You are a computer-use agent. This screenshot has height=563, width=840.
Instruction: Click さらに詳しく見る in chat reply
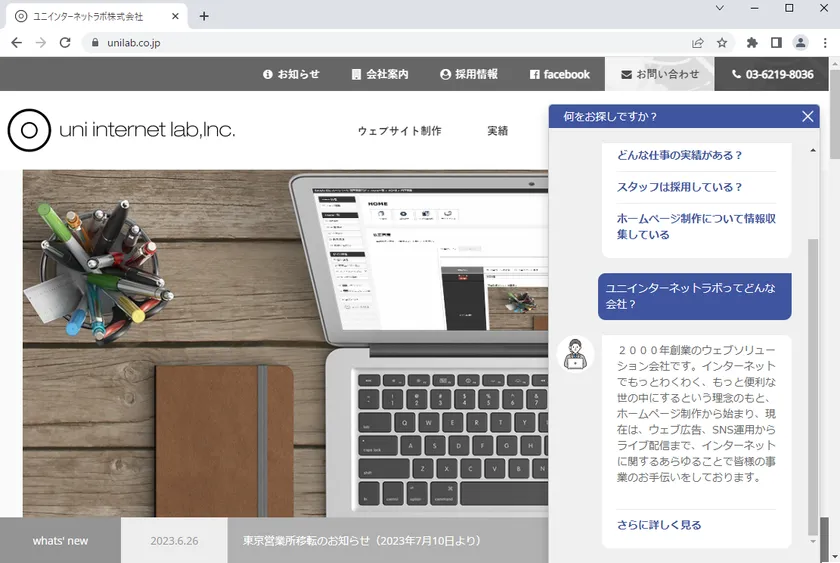pyautogui.click(x=659, y=525)
